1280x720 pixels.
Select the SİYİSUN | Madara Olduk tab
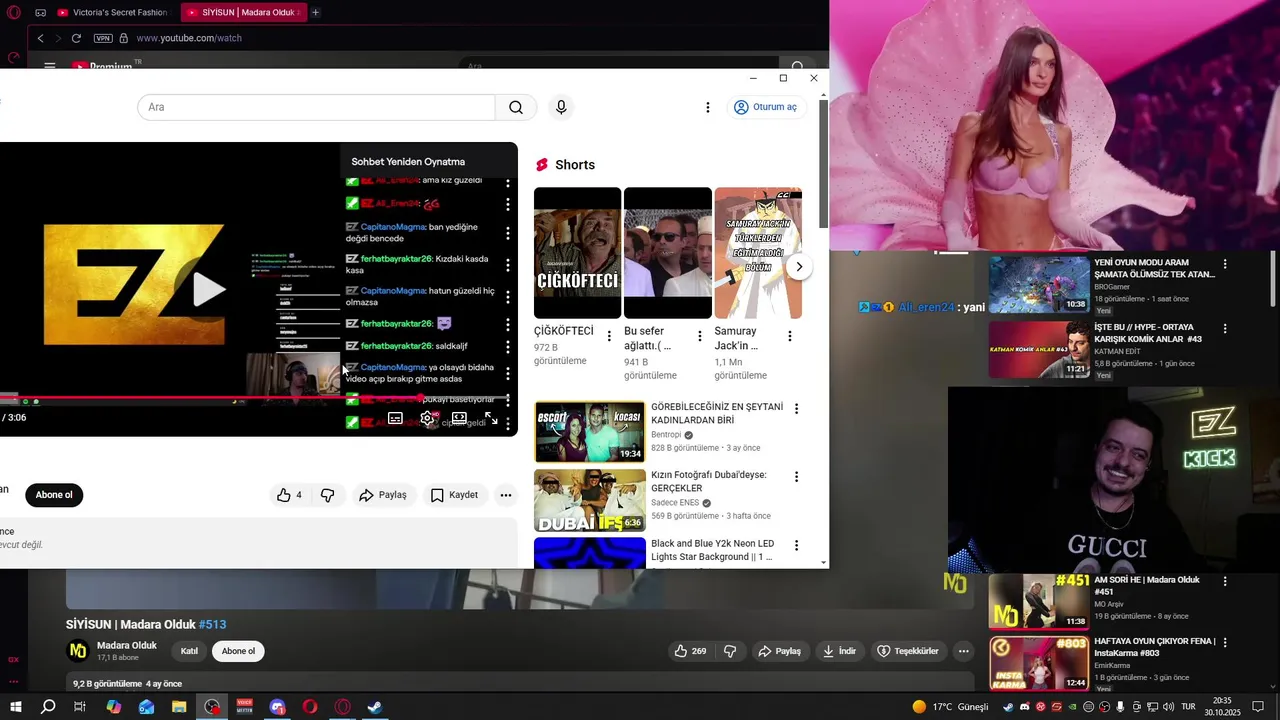(243, 13)
